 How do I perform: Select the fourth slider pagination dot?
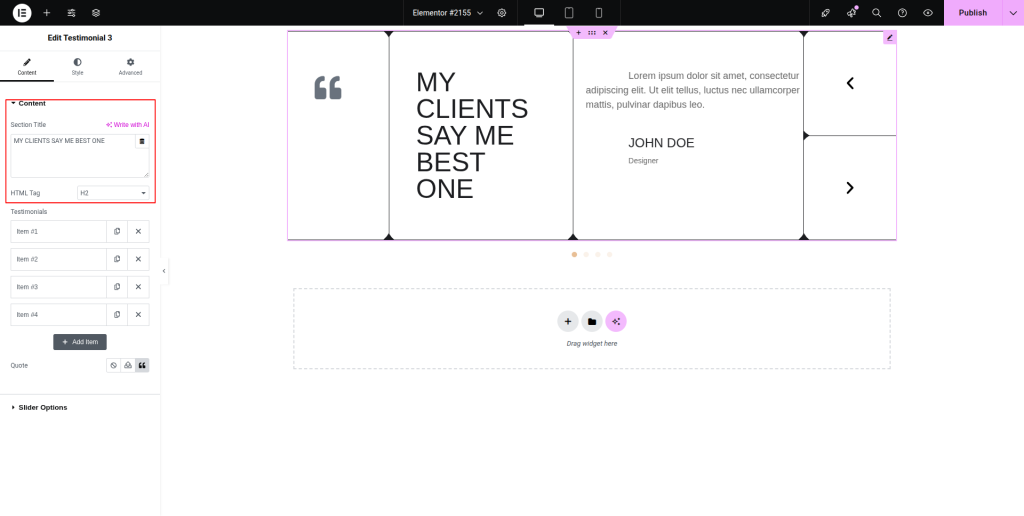(609, 255)
